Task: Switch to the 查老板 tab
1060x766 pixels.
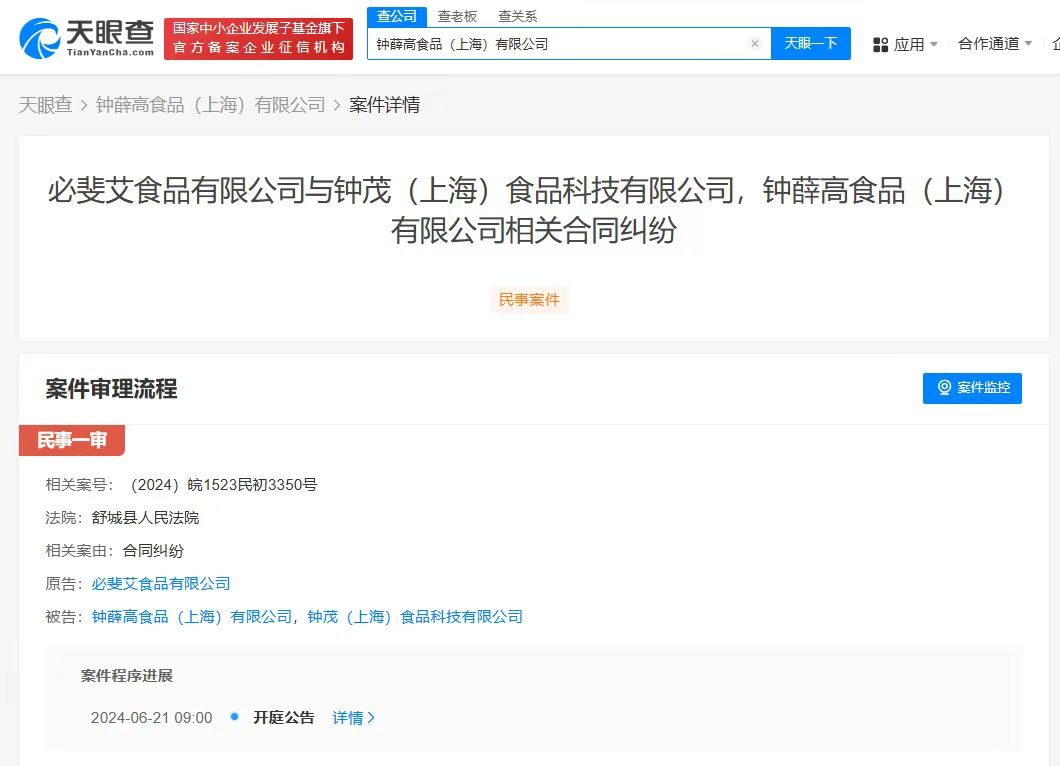Action: pyautogui.click(x=457, y=16)
